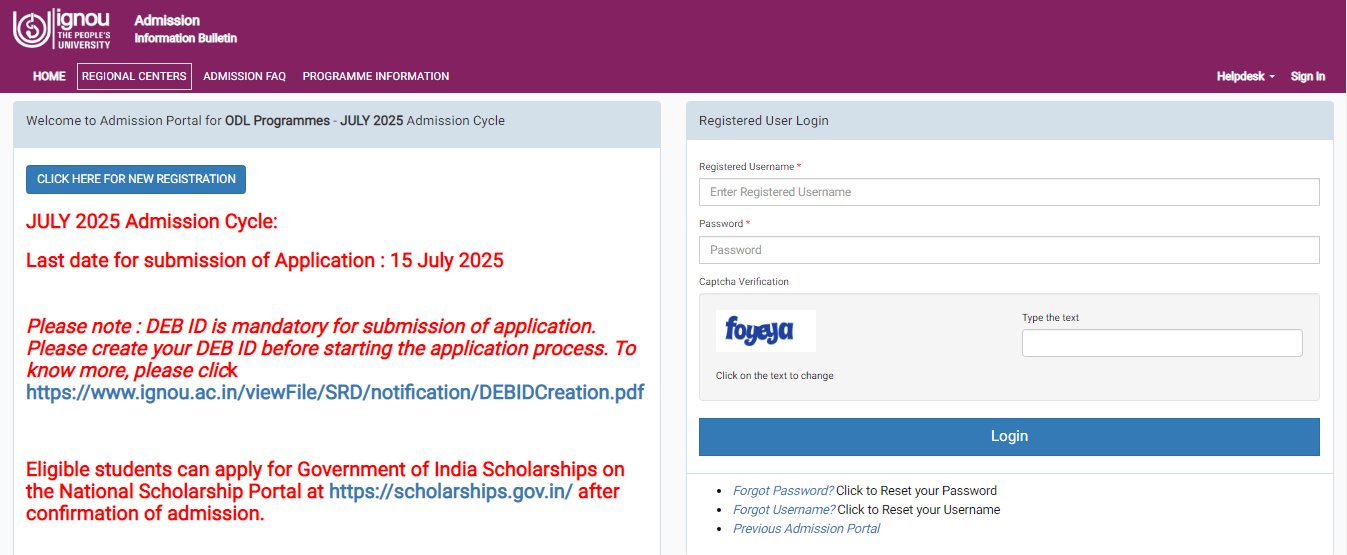Click the Sign In link
The width and height of the screenshot is (1347, 555).
pos(1307,76)
